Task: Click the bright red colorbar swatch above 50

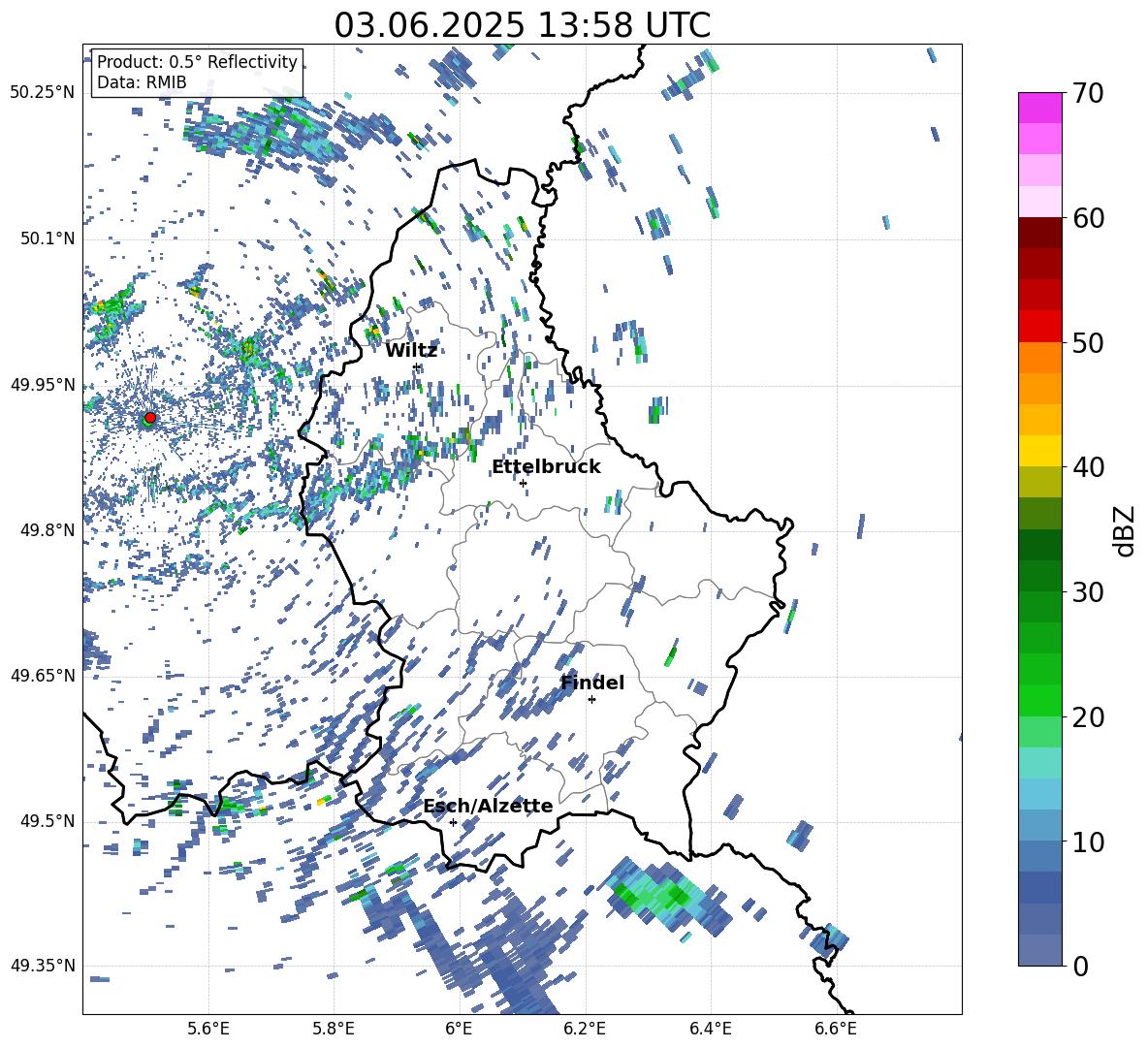Action: point(1039,327)
